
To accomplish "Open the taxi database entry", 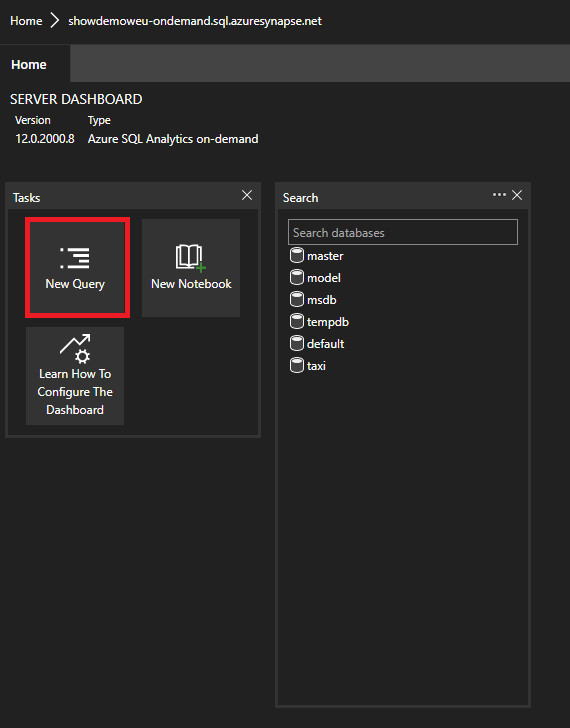I will 316,366.
